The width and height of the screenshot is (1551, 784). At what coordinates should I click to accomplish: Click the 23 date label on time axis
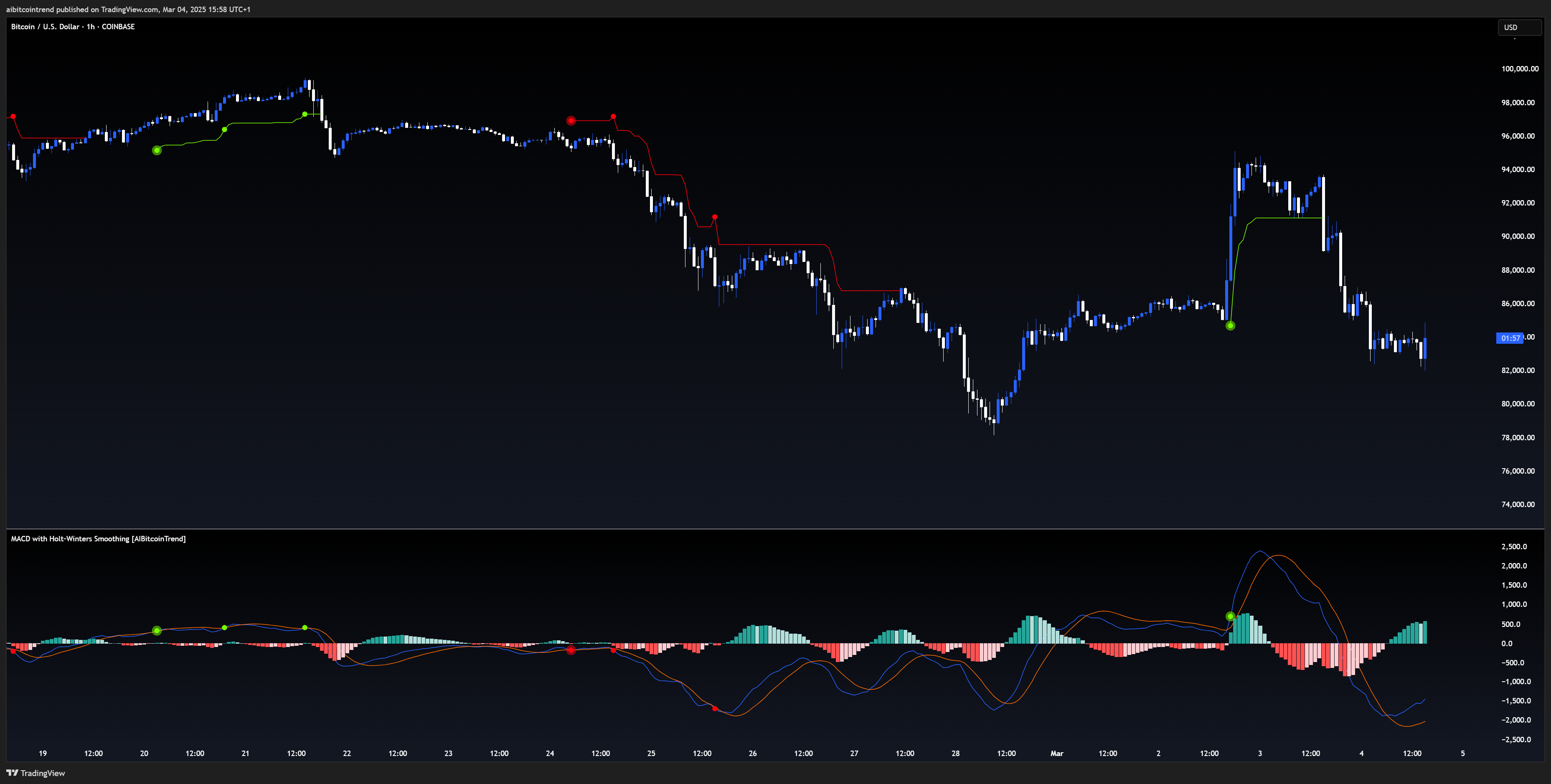pyautogui.click(x=449, y=753)
